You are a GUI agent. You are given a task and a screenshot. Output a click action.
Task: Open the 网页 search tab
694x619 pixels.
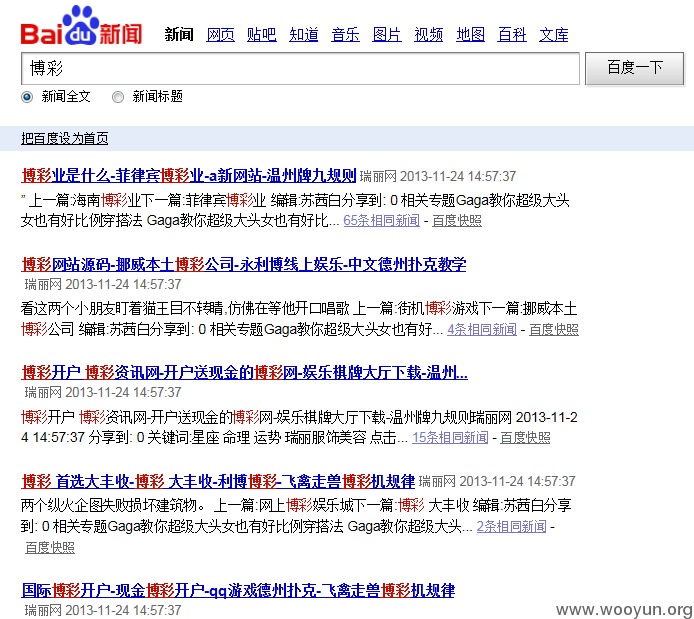220,34
